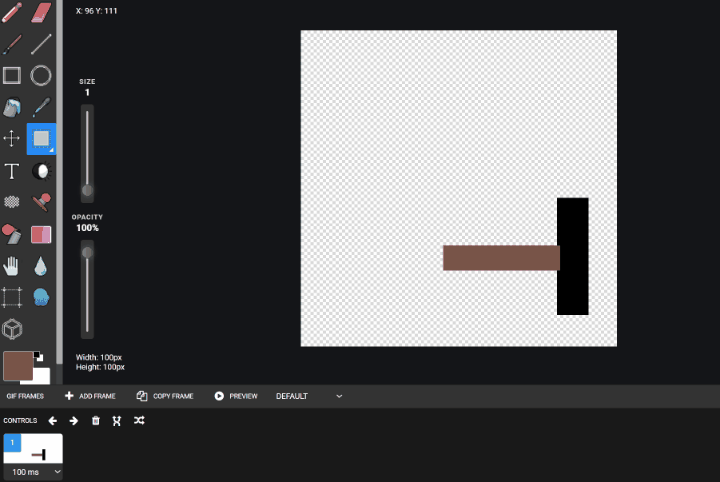Click the GIF Frames label
The image size is (720, 482).
click(x=25, y=396)
